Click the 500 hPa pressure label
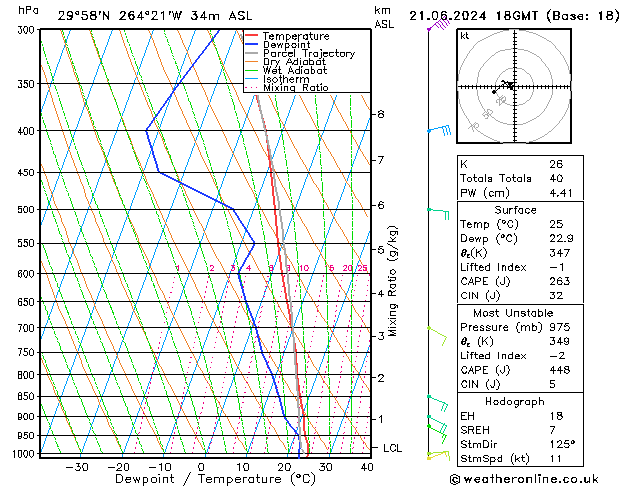 [x=28, y=209]
